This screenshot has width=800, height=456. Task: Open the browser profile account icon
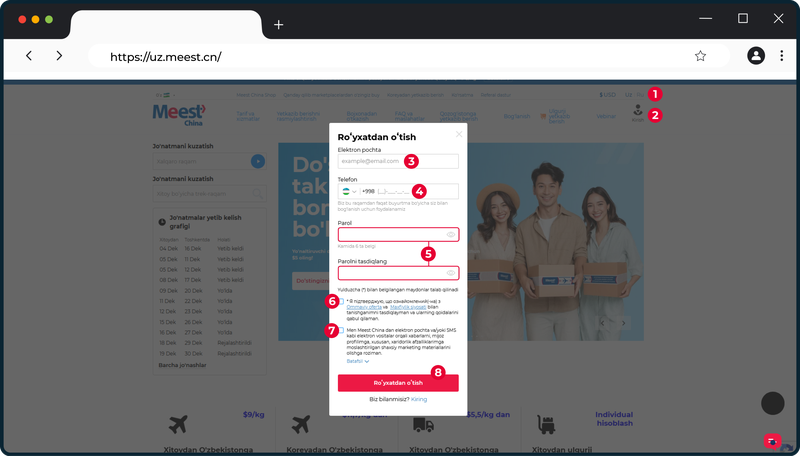point(756,56)
